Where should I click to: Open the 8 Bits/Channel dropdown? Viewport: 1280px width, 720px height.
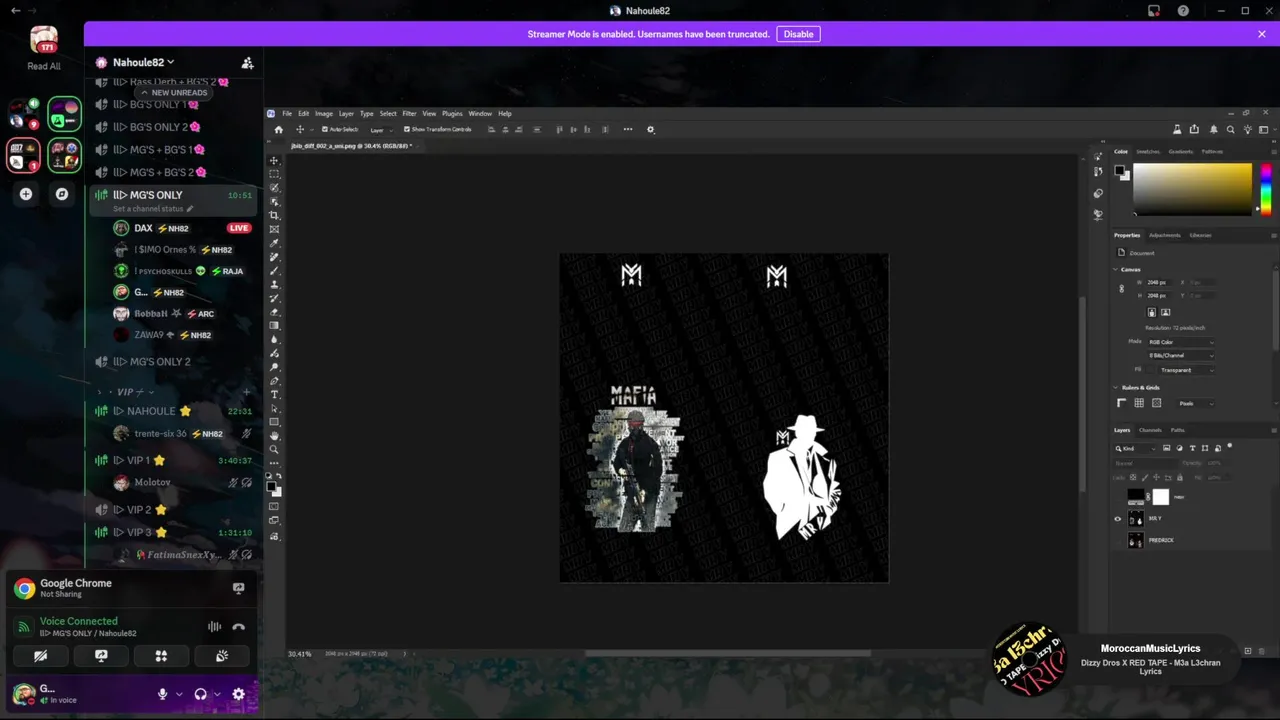click(1180, 355)
